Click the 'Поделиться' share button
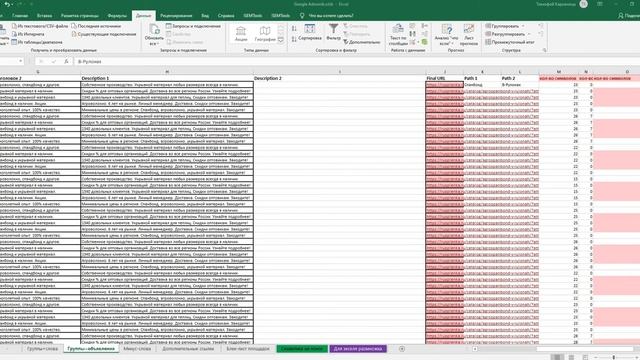This screenshot has height=360, width=640. tap(629, 16)
